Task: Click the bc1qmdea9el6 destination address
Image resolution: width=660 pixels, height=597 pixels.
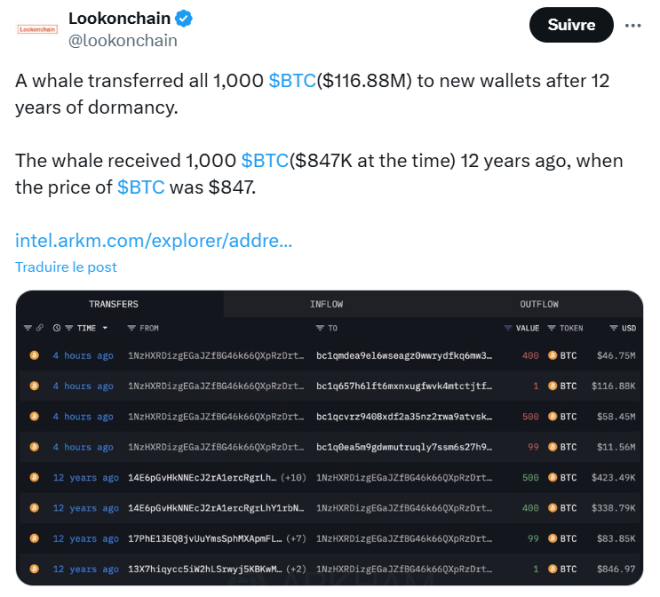Action: [404, 355]
